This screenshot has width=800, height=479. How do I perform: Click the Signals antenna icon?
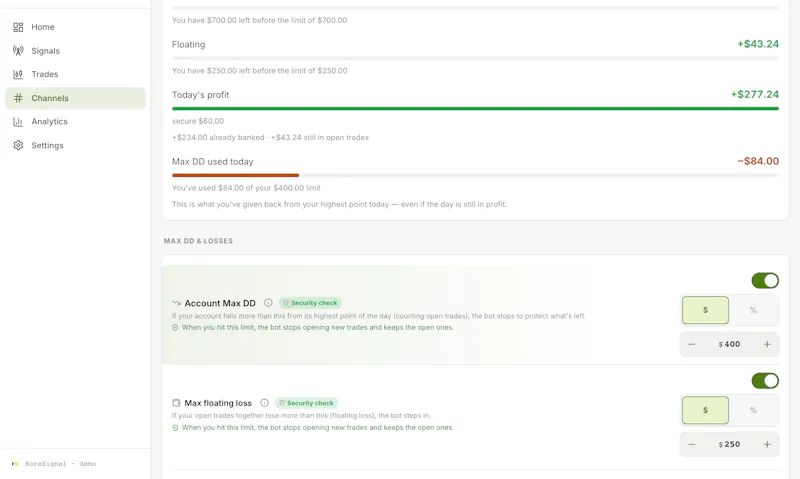tap(18, 51)
